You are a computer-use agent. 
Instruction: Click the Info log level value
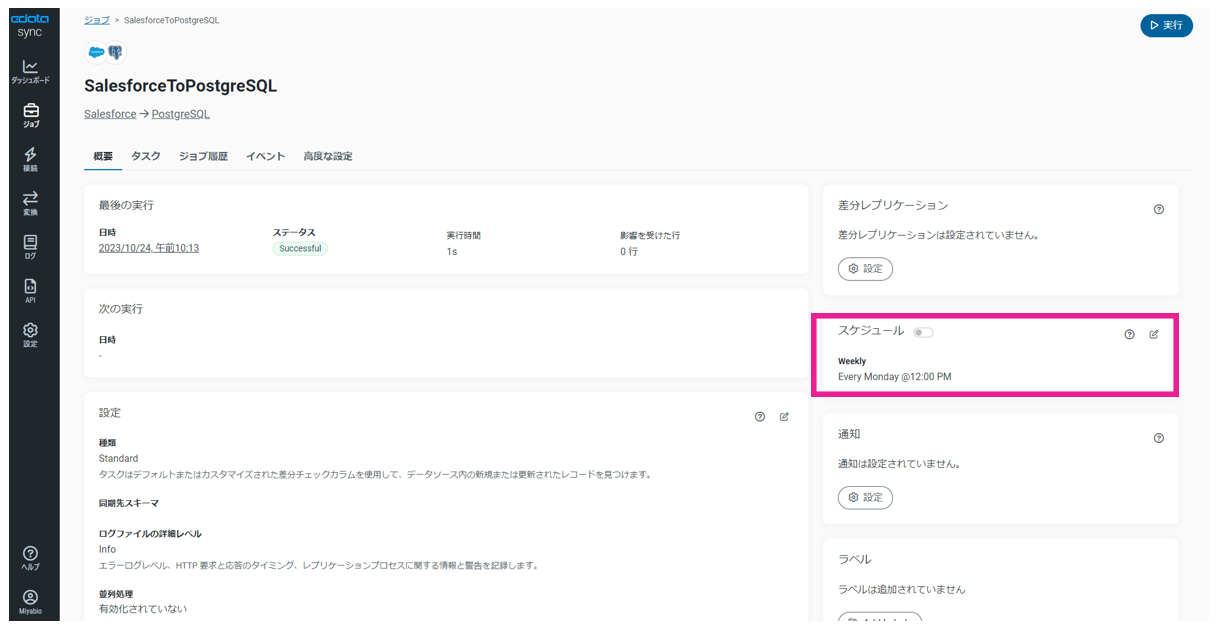(107, 549)
